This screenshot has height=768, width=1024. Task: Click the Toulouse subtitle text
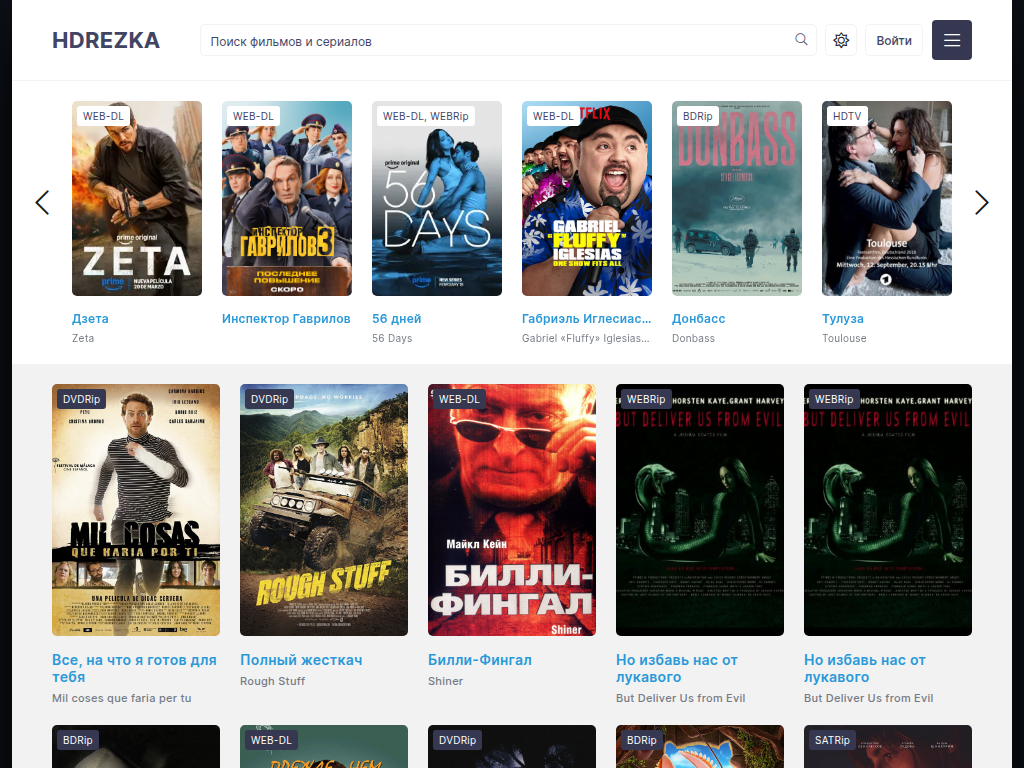844,338
